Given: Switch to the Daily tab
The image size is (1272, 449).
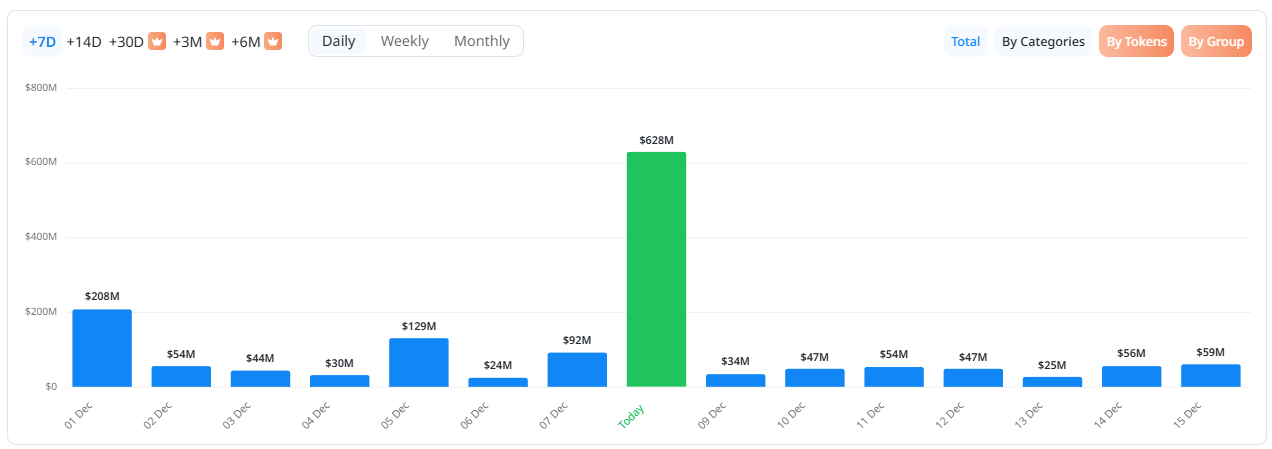Looking at the screenshot, I should tap(338, 41).
